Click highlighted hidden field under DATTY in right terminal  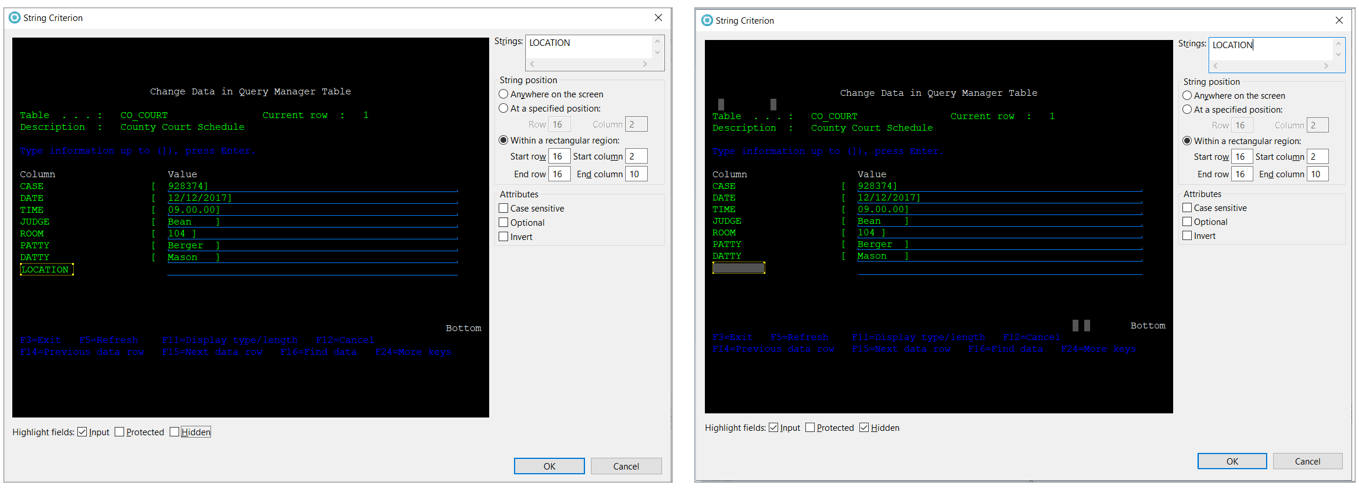pos(738,268)
